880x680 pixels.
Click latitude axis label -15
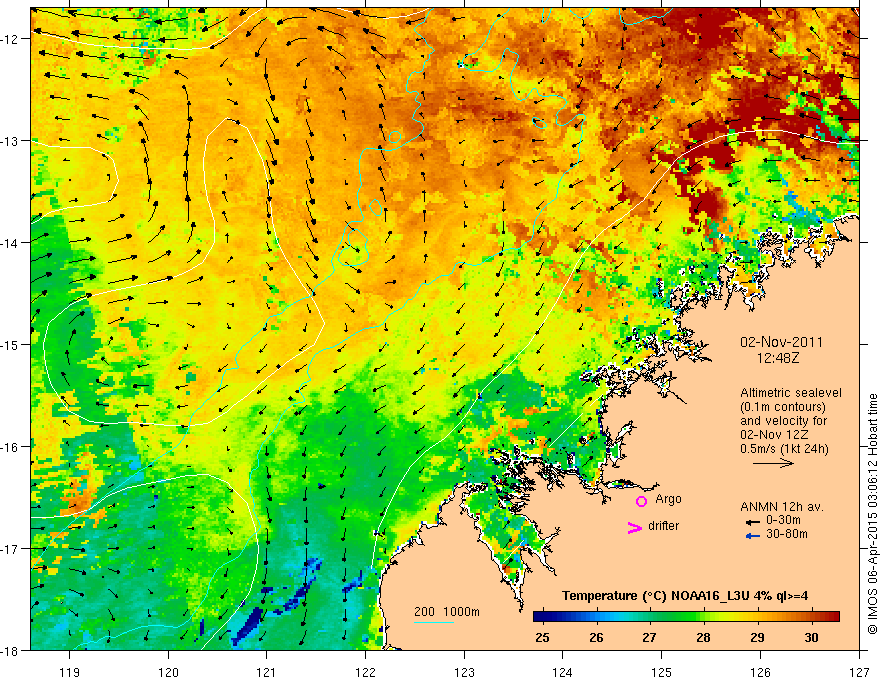pyautogui.click(x=11, y=344)
